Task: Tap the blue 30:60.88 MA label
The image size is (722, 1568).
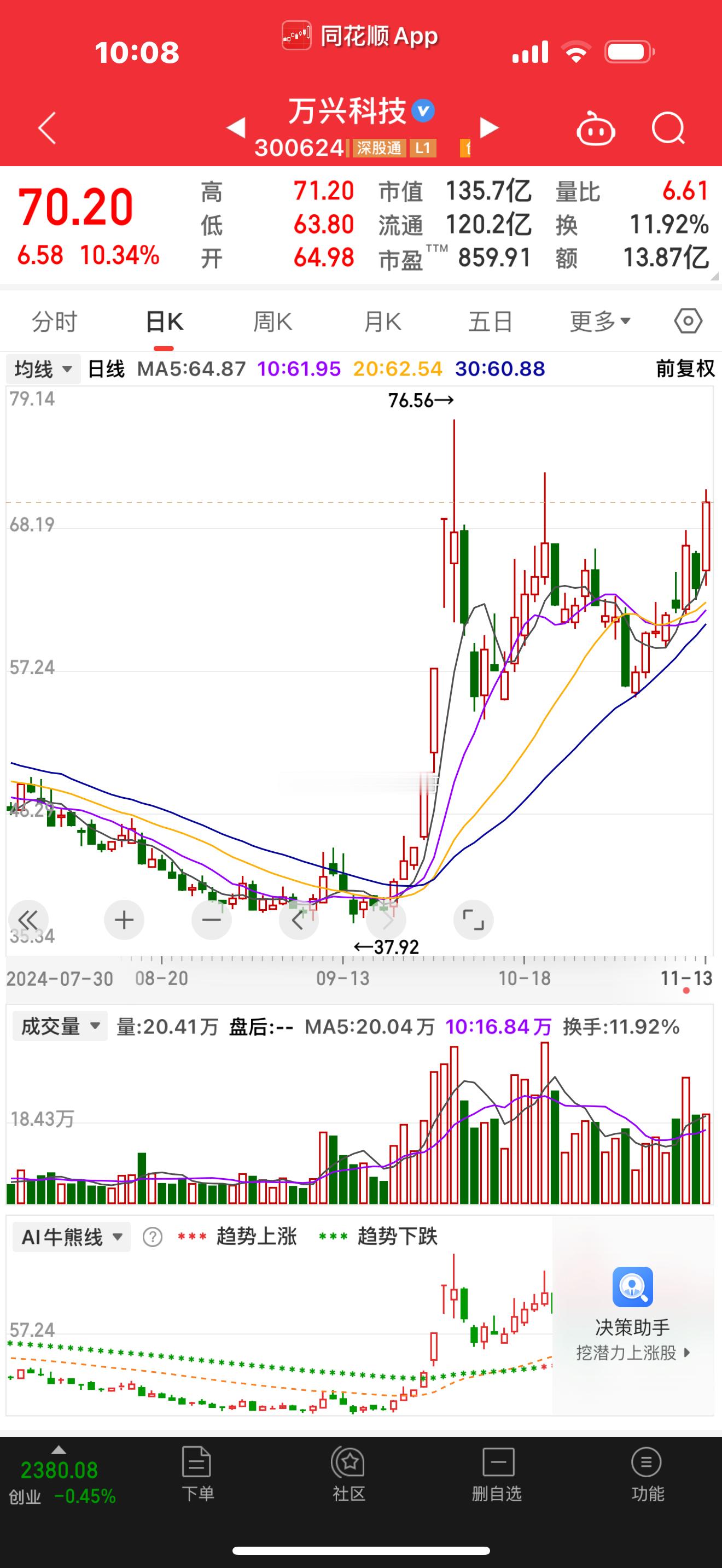Action: (x=500, y=368)
